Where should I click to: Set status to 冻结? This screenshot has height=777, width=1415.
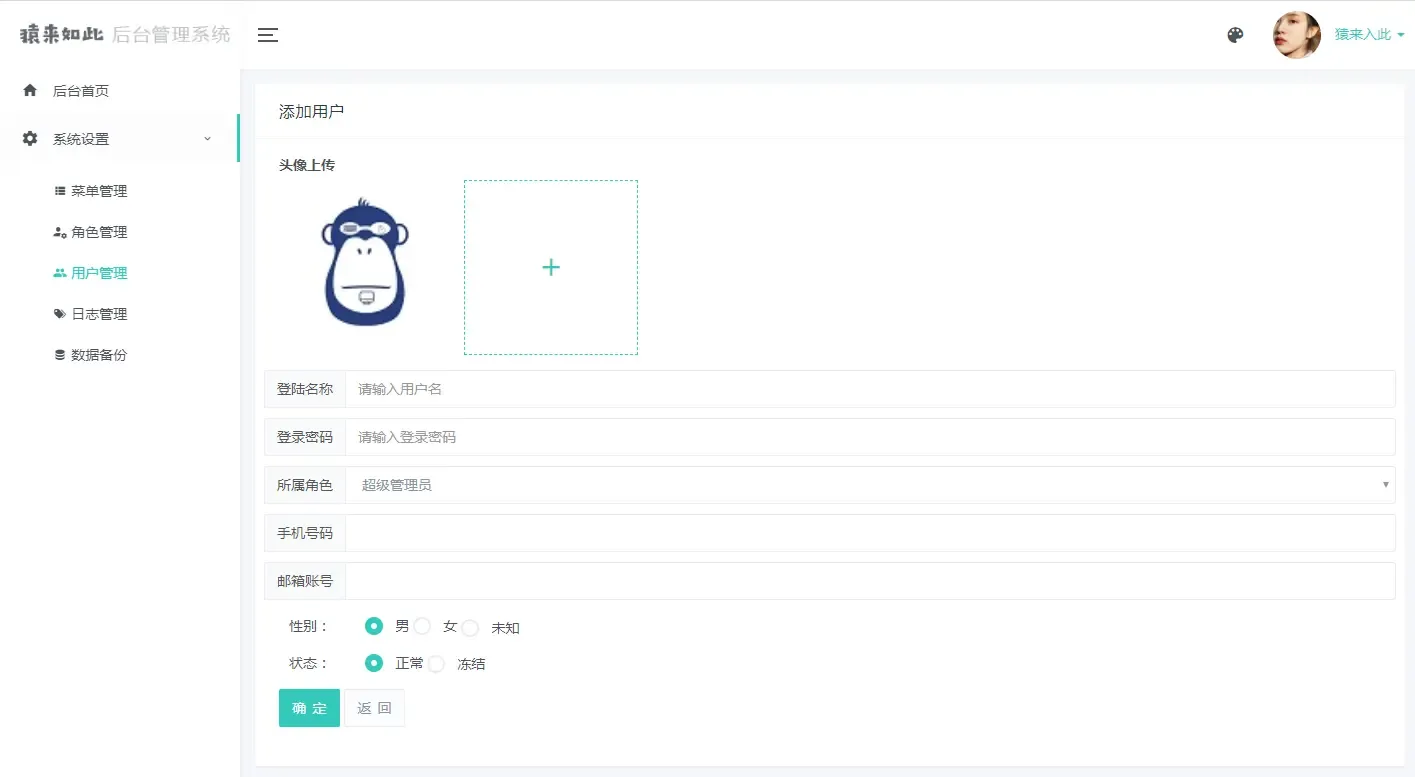(436, 662)
